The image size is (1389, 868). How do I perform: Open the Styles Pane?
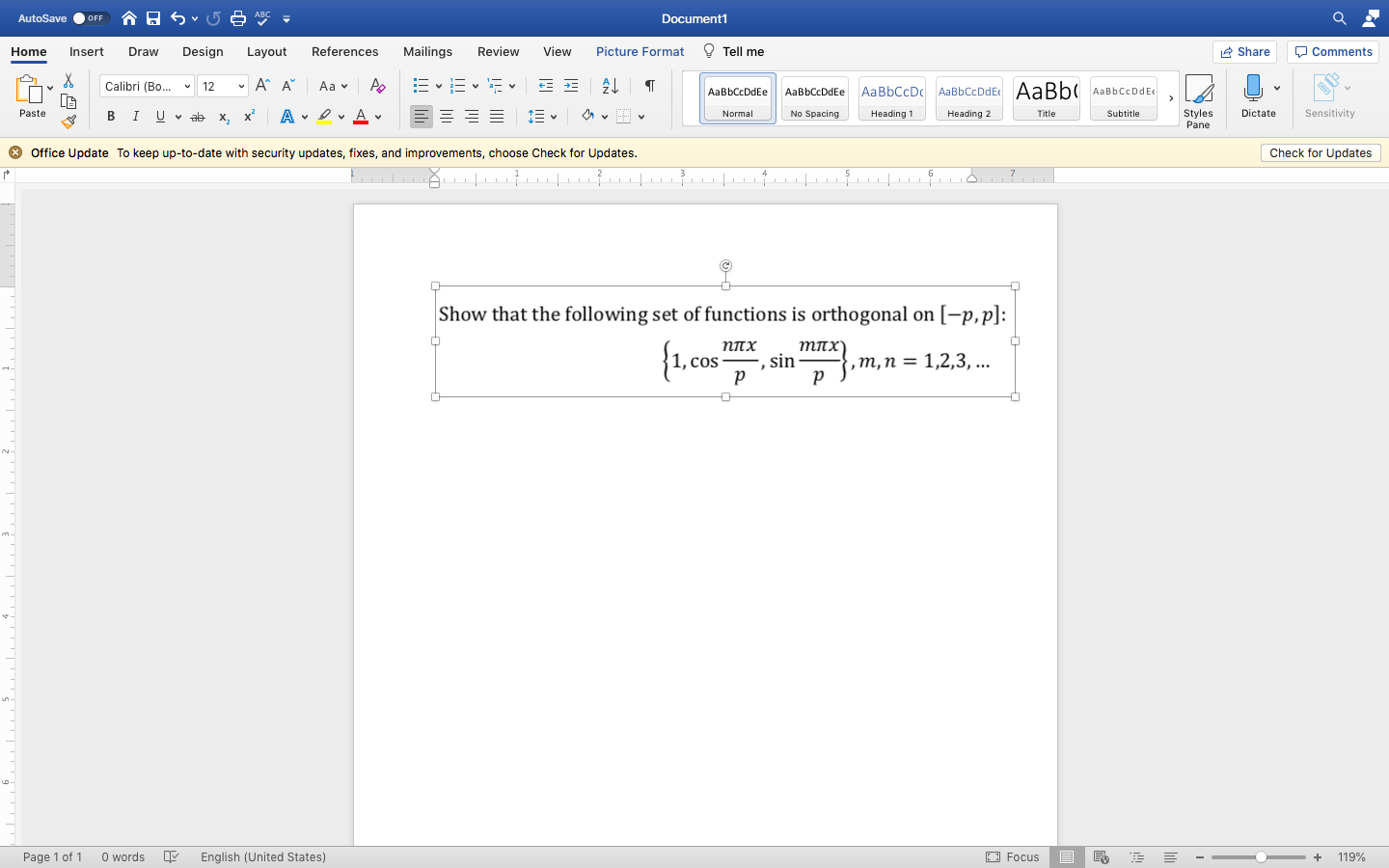[1198, 97]
